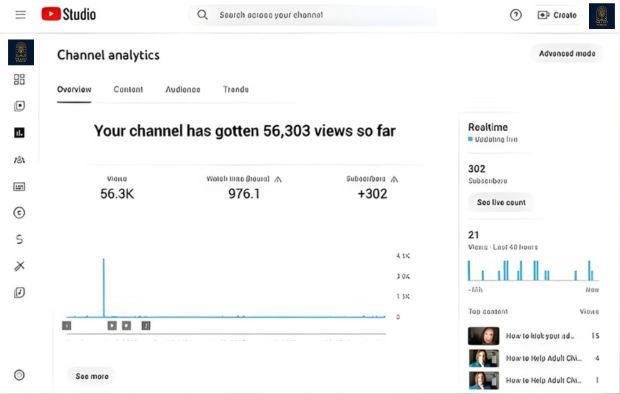Open the help question mark icon
This screenshot has width=620, height=394.
click(516, 15)
